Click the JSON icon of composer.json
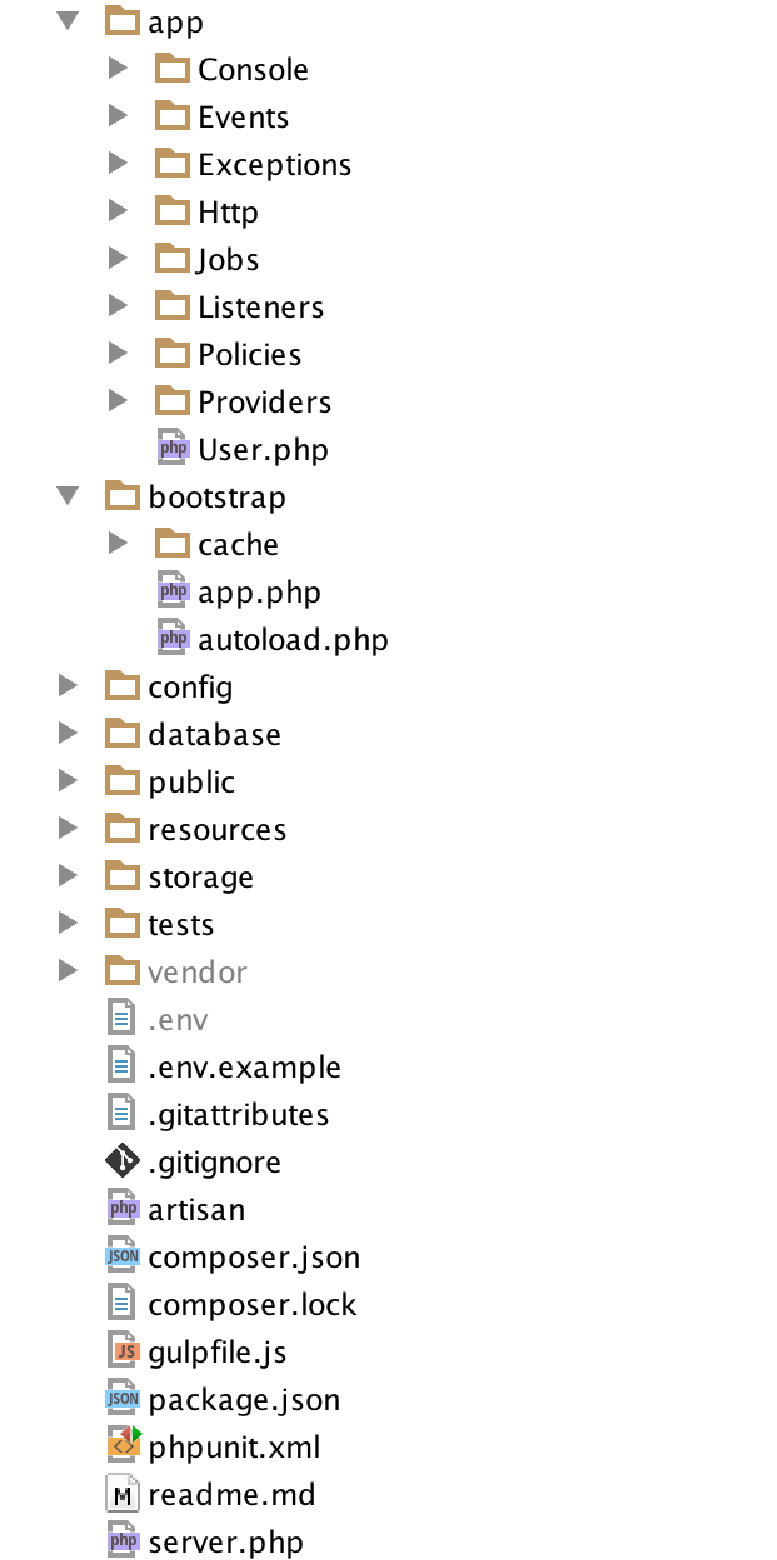 [122, 1256]
